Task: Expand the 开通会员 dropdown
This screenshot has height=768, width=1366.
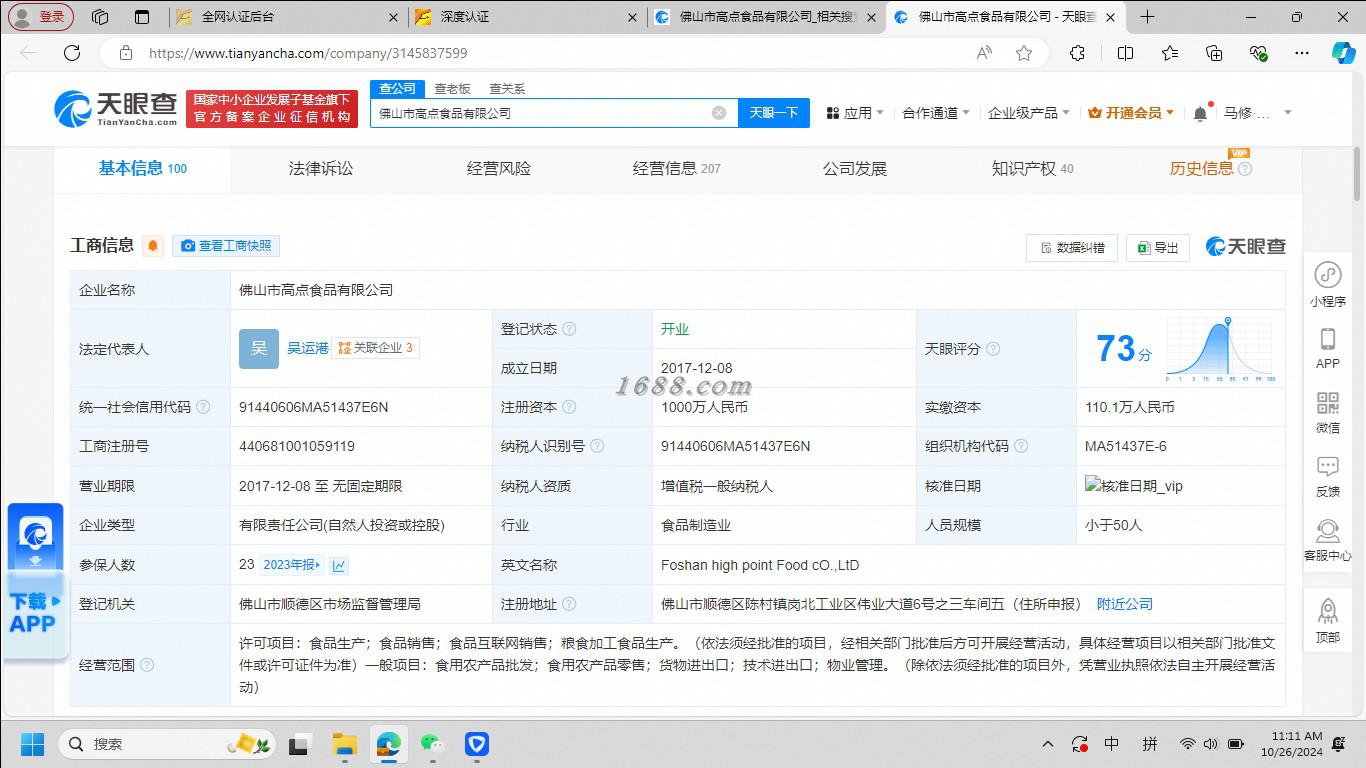Action: pos(1131,113)
